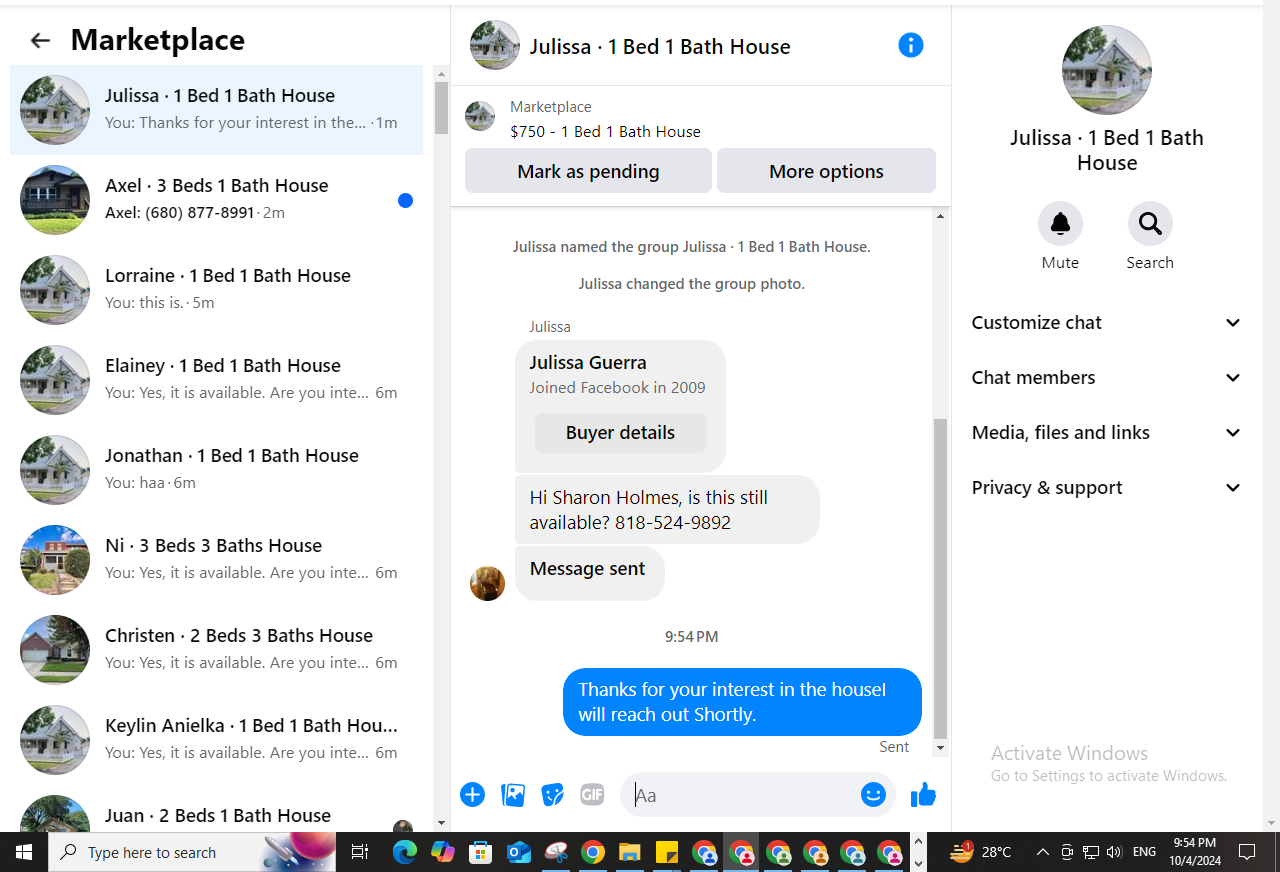
Task: Open Jonathan's 1 Bed 1 Bath House chat
Action: (x=216, y=470)
